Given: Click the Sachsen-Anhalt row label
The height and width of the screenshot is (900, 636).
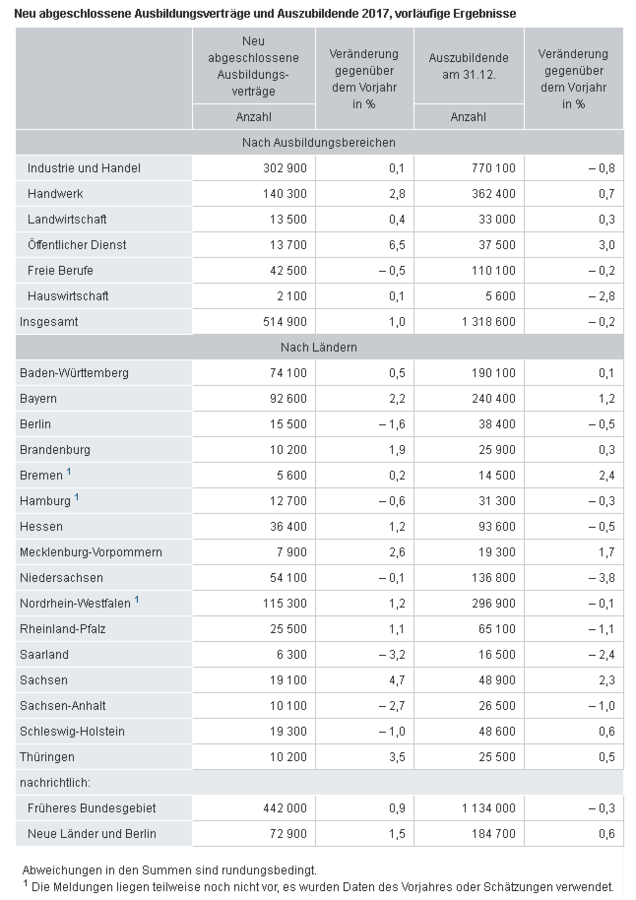Looking at the screenshot, I should point(63,706).
